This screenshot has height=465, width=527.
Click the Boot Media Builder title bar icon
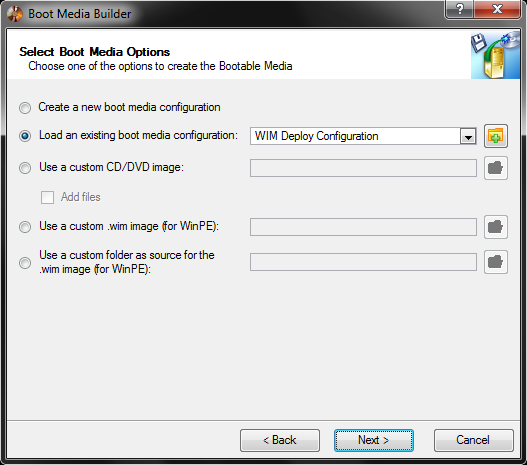point(15,14)
